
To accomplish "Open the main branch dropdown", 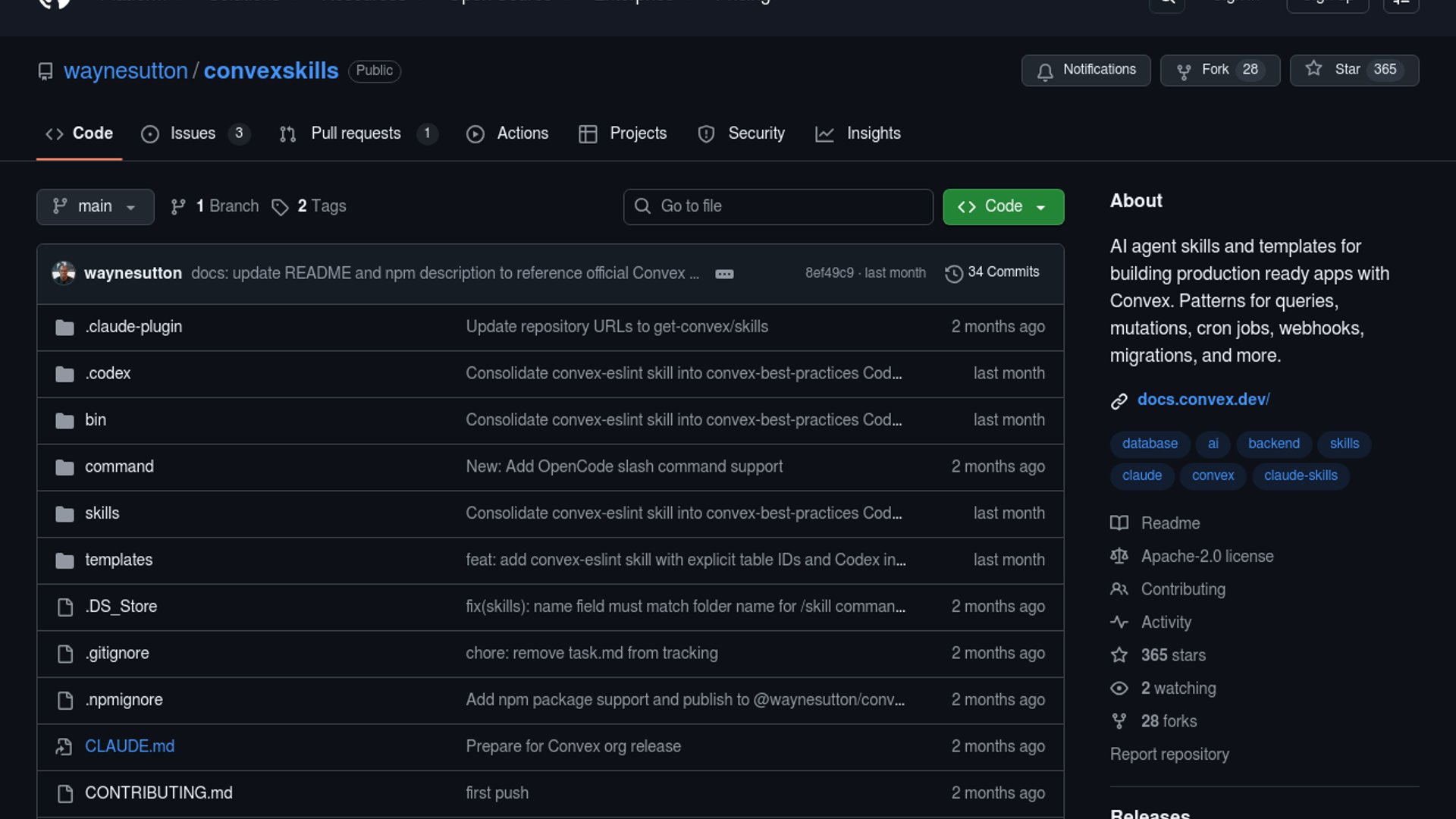I will [95, 206].
